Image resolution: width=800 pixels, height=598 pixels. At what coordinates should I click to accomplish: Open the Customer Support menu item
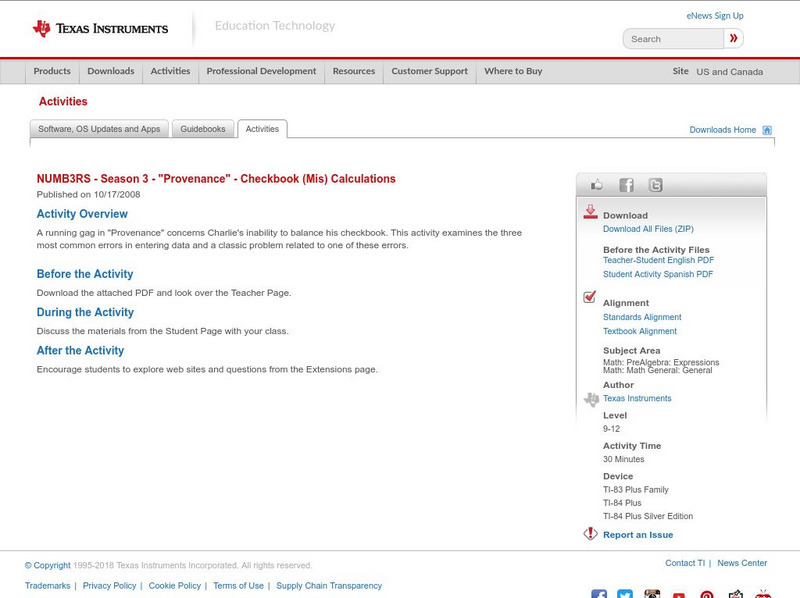pyautogui.click(x=429, y=71)
